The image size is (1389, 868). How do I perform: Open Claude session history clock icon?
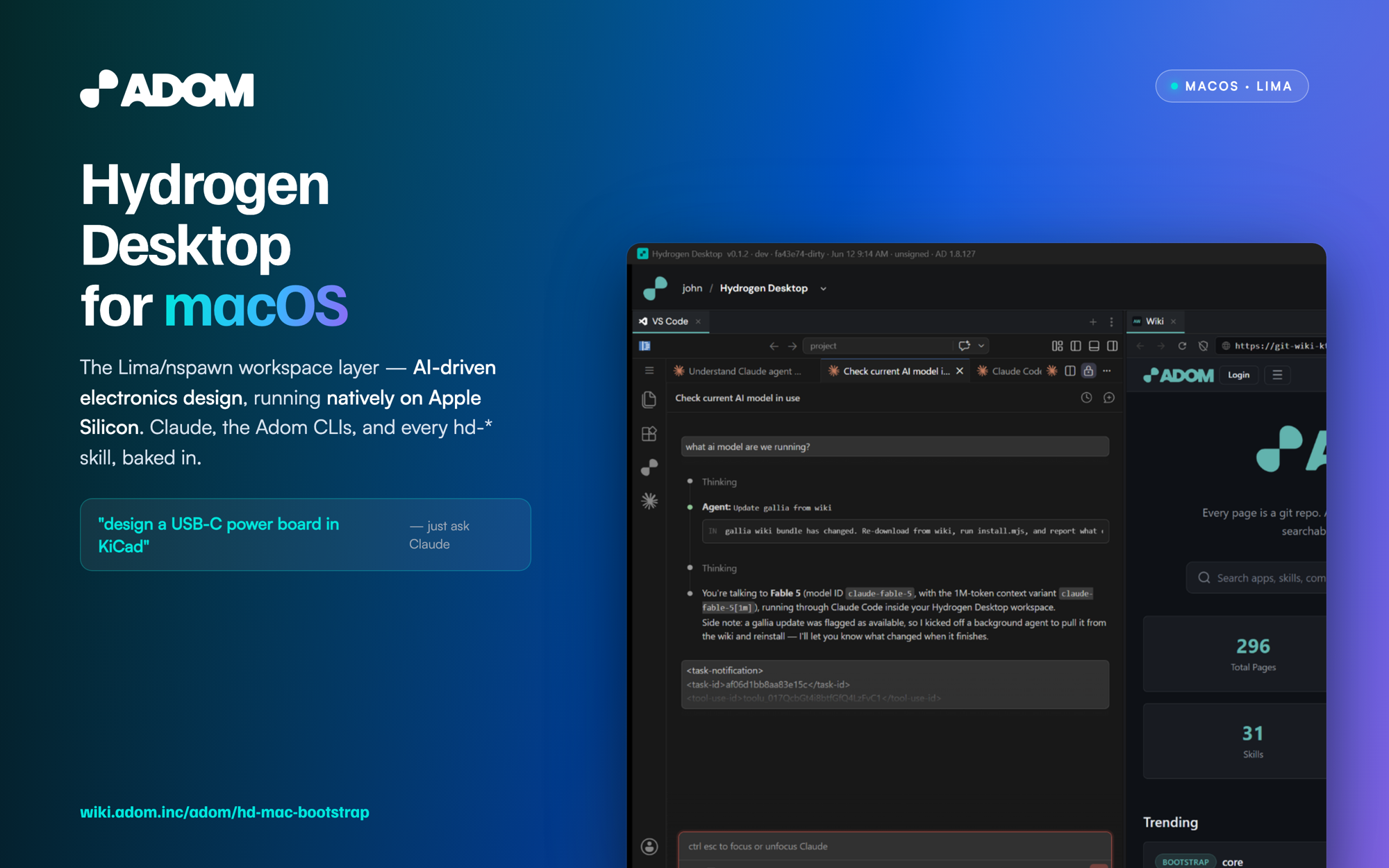(1086, 398)
